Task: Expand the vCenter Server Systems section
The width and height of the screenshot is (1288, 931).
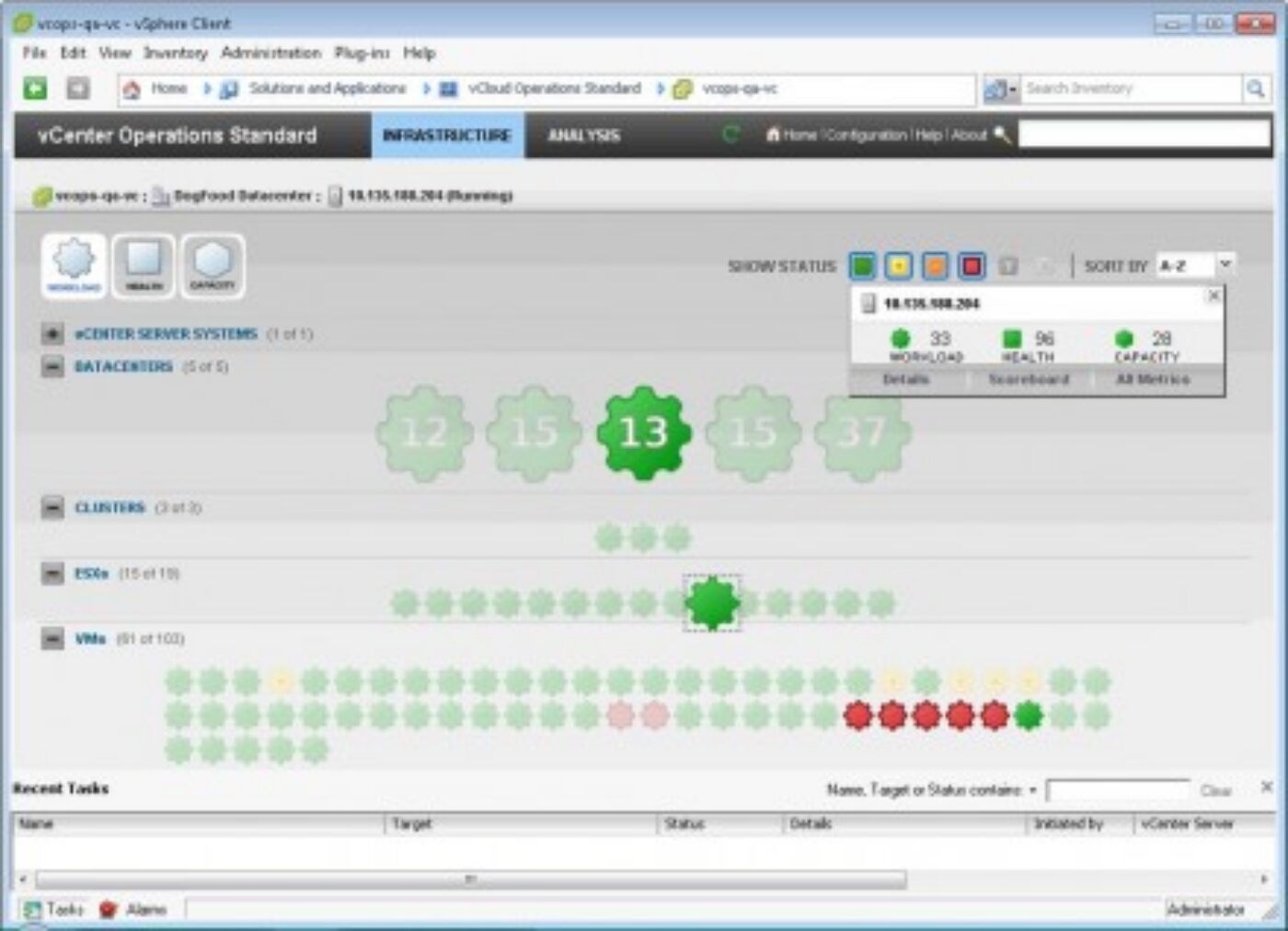Action: [52, 334]
